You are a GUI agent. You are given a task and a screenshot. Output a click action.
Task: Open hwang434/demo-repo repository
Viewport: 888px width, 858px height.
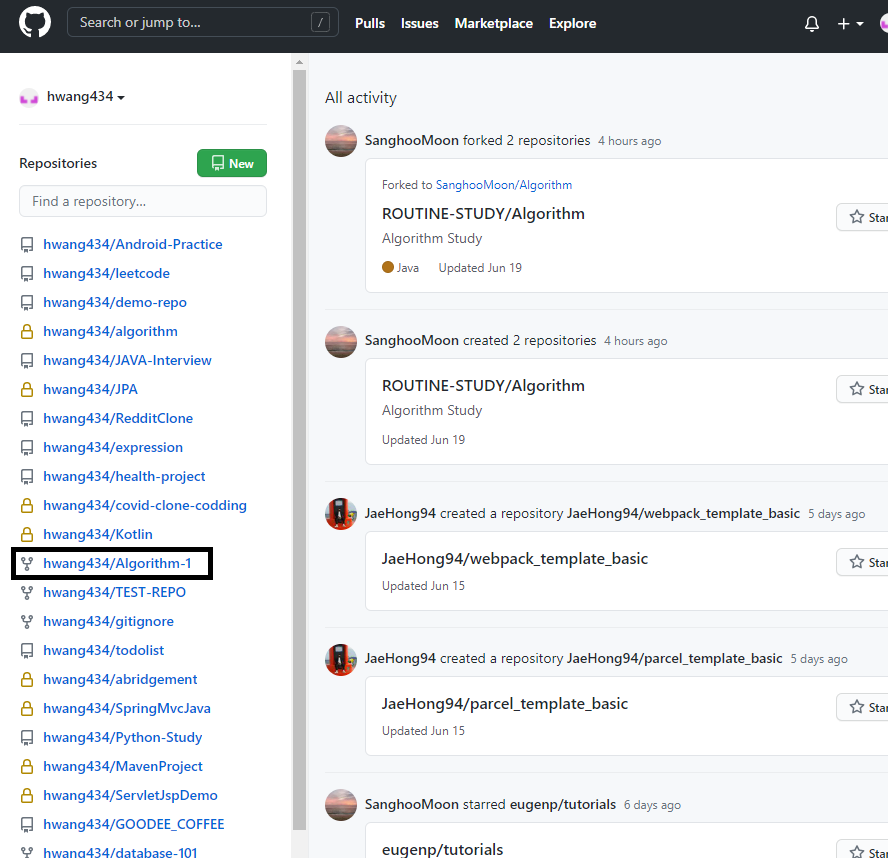(x=115, y=302)
